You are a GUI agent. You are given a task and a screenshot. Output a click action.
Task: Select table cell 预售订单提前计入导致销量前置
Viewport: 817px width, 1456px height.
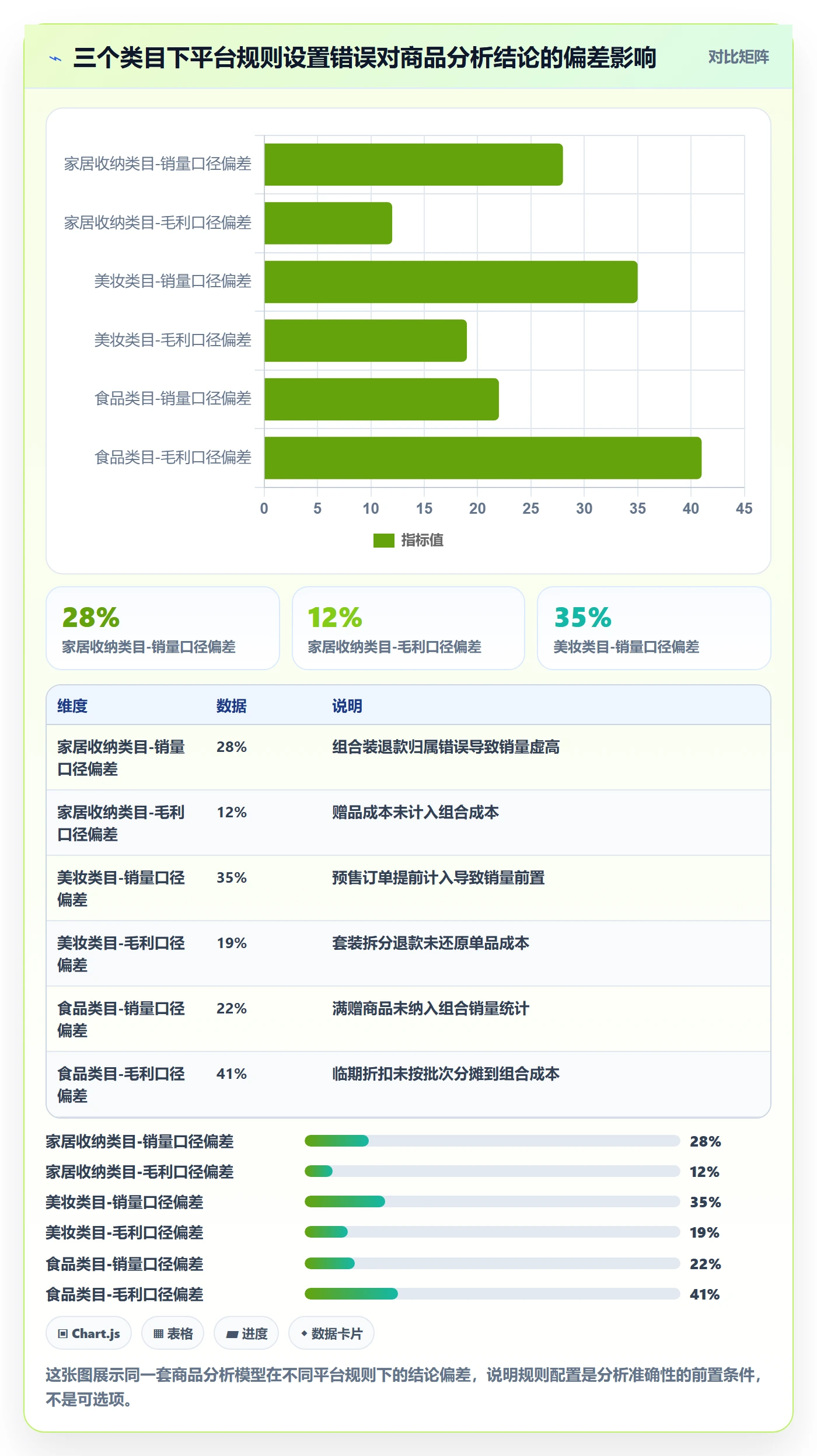(x=438, y=877)
